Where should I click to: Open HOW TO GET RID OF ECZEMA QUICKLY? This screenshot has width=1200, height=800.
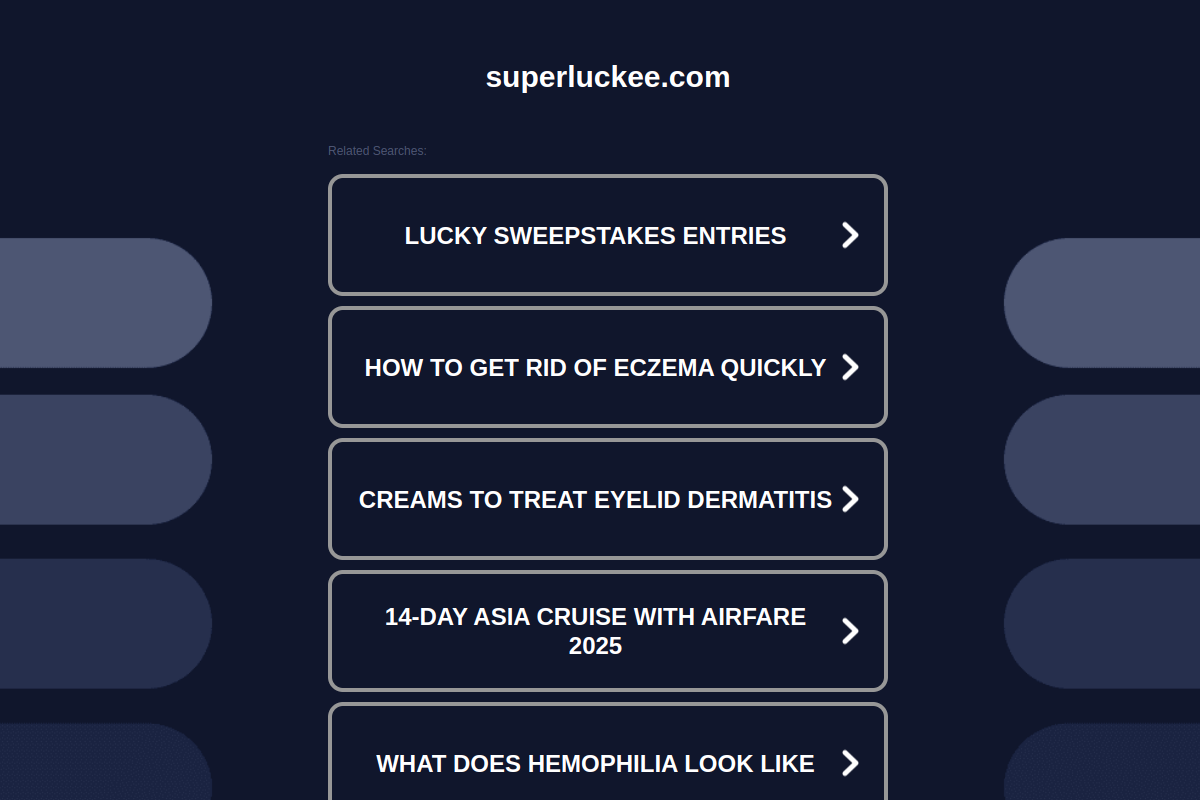point(594,367)
